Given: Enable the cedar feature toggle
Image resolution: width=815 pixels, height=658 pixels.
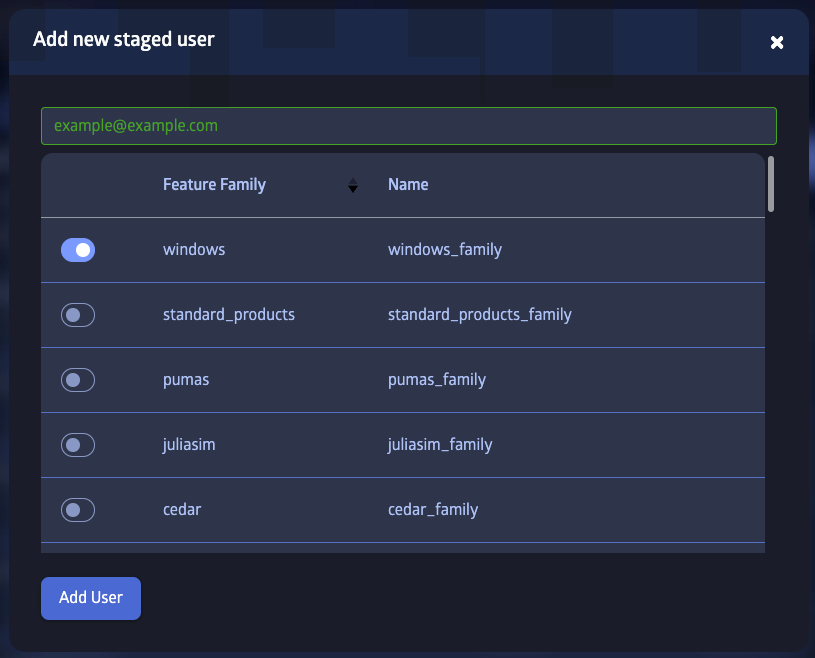Looking at the screenshot, I should [x=78, y=509].
